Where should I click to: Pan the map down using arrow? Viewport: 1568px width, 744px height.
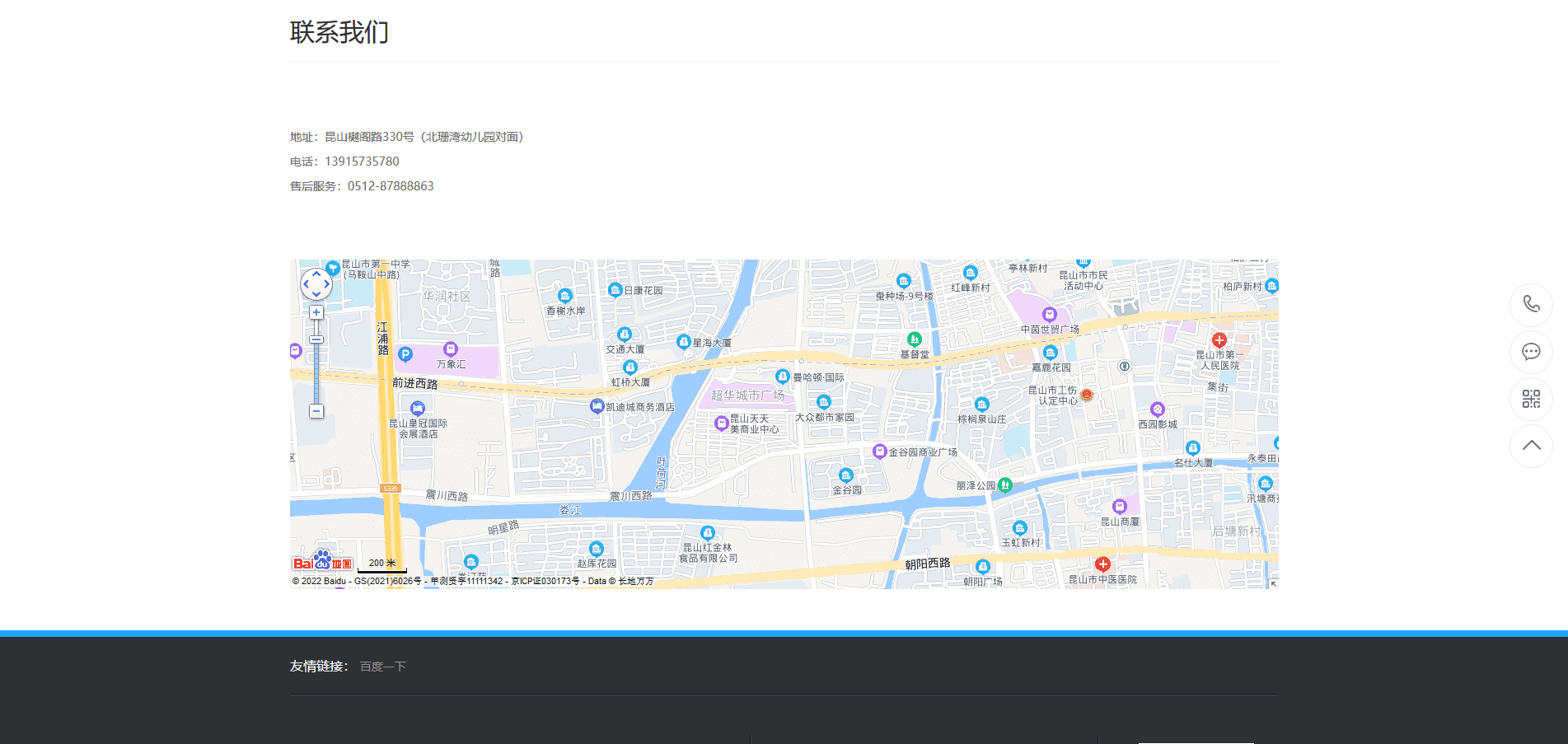pyautogui.click(x=316, y=294)
